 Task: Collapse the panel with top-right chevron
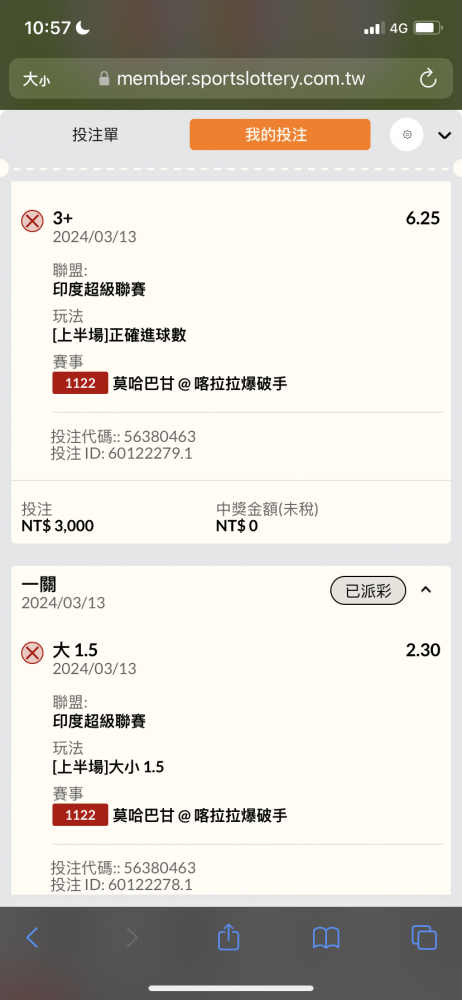click(x=445, y=135)
